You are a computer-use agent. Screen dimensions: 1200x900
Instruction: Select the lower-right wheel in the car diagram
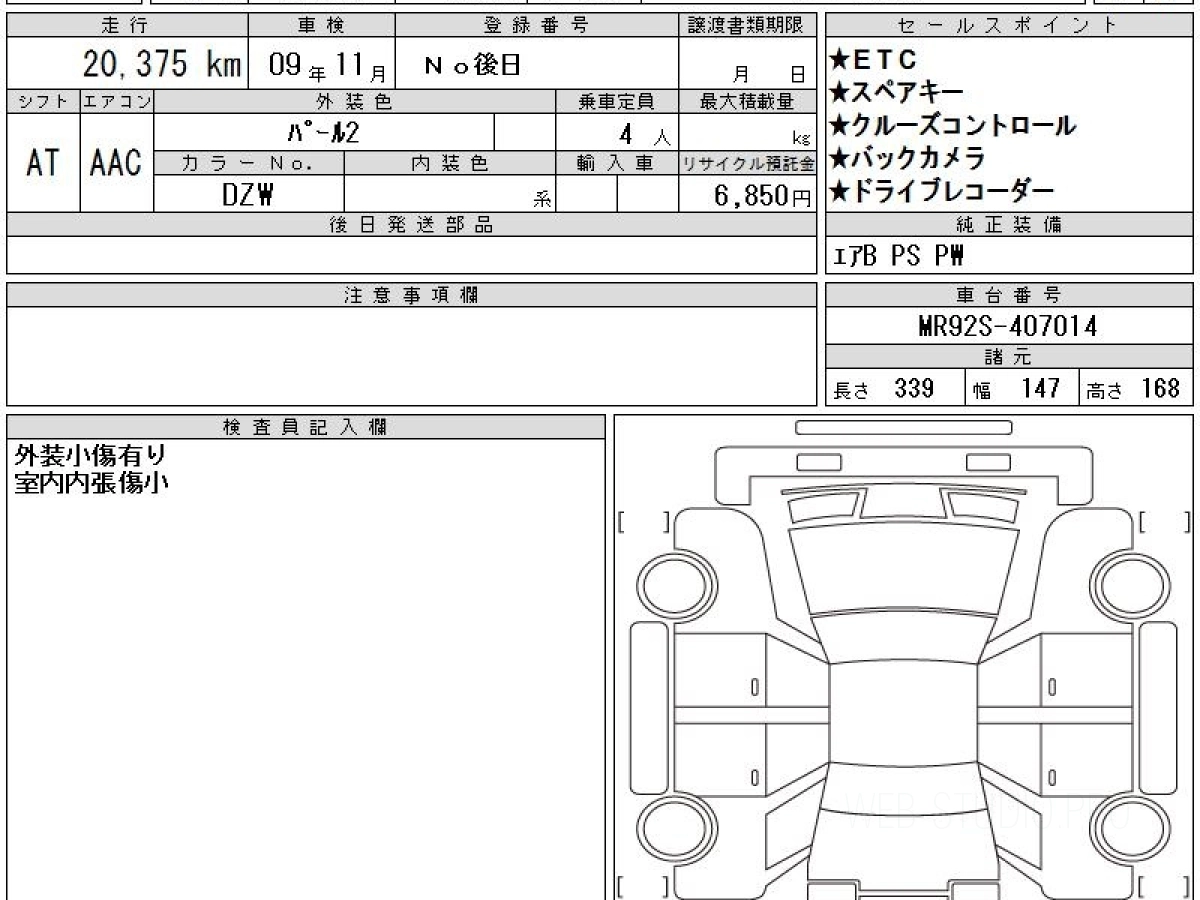point(1128,826)
